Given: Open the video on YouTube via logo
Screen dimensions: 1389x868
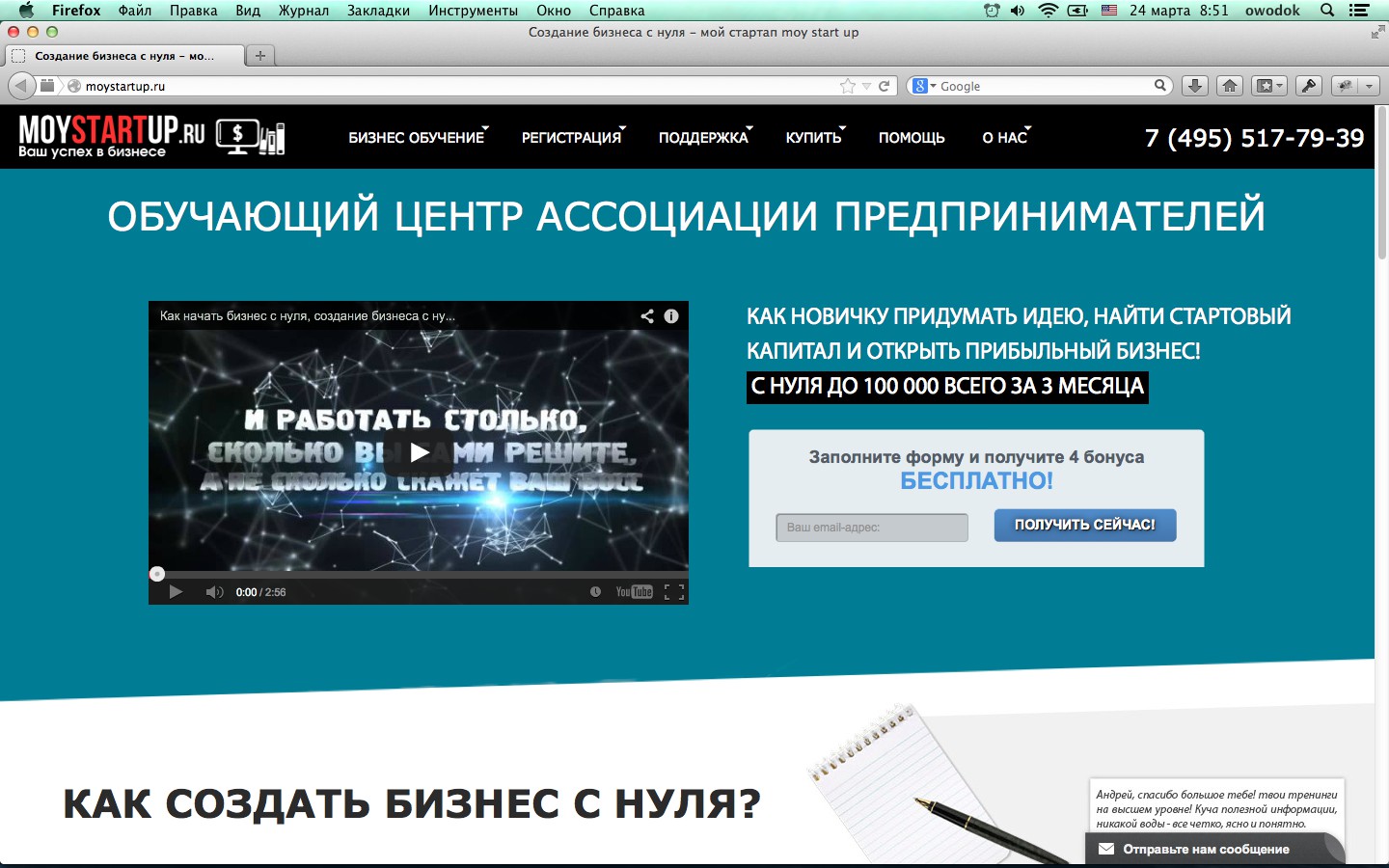Looking at the screenshot, I should click(x=634, y=592).
